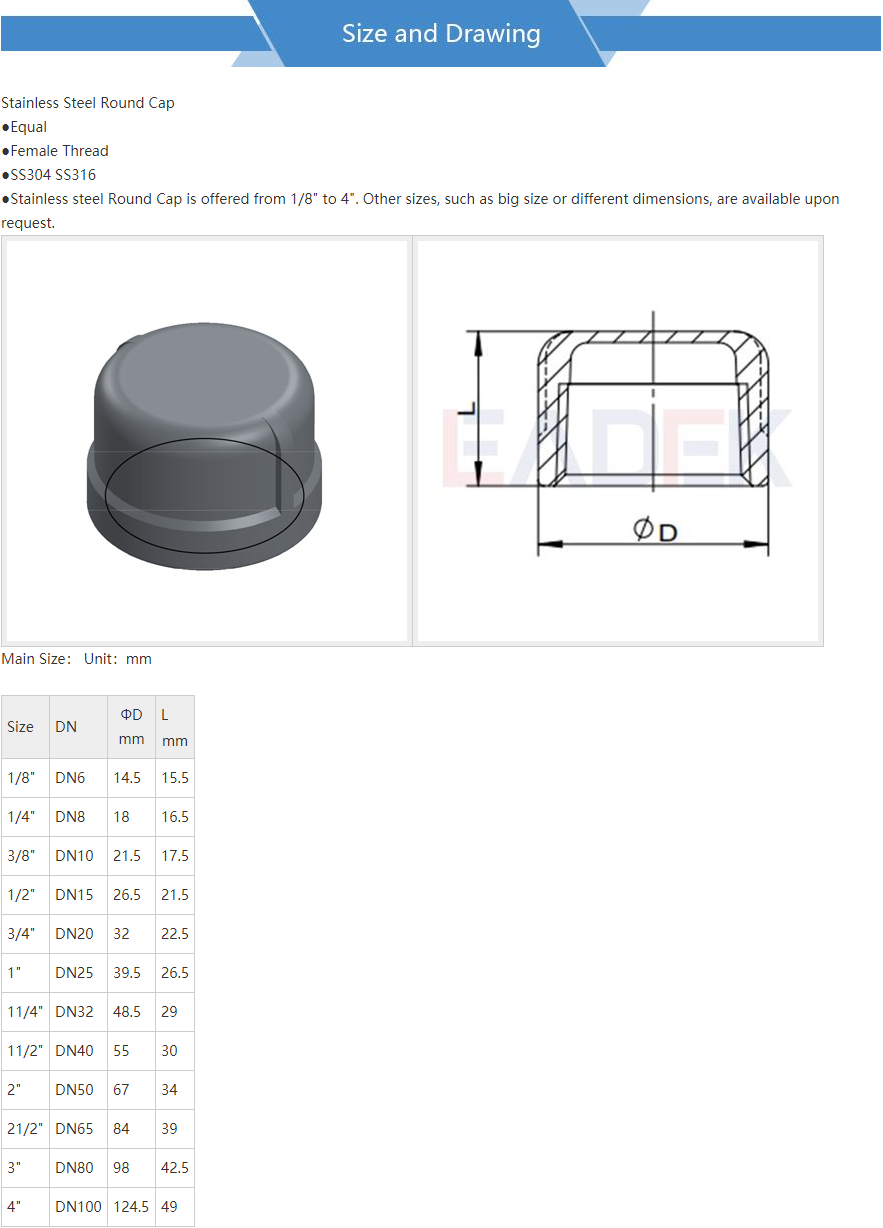The height and width of the screenshot is (1228, 883).
Task: Select the 22.5 length cell
Action: click(175, 934)
